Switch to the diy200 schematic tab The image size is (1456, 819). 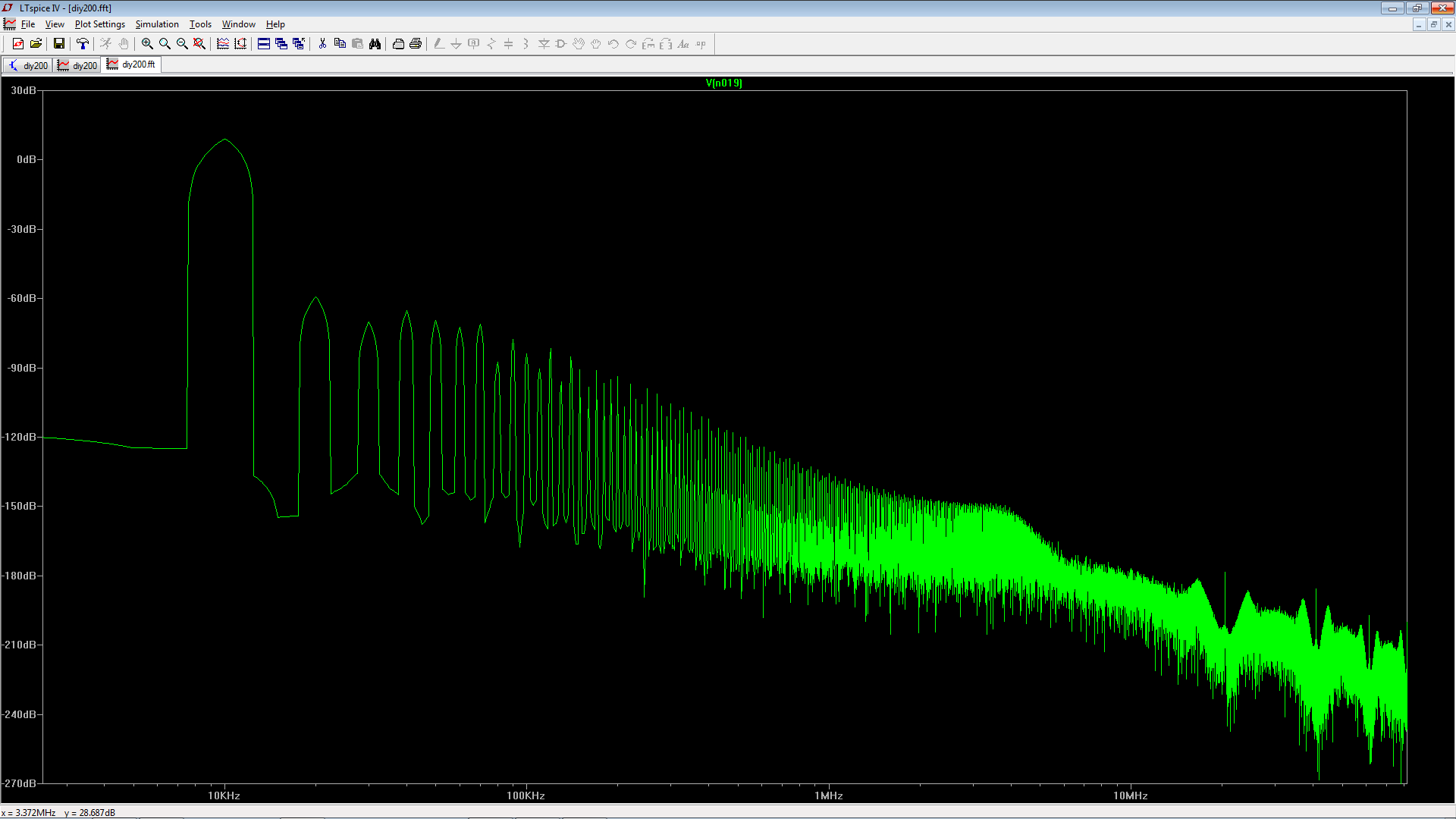pos(28,65)
